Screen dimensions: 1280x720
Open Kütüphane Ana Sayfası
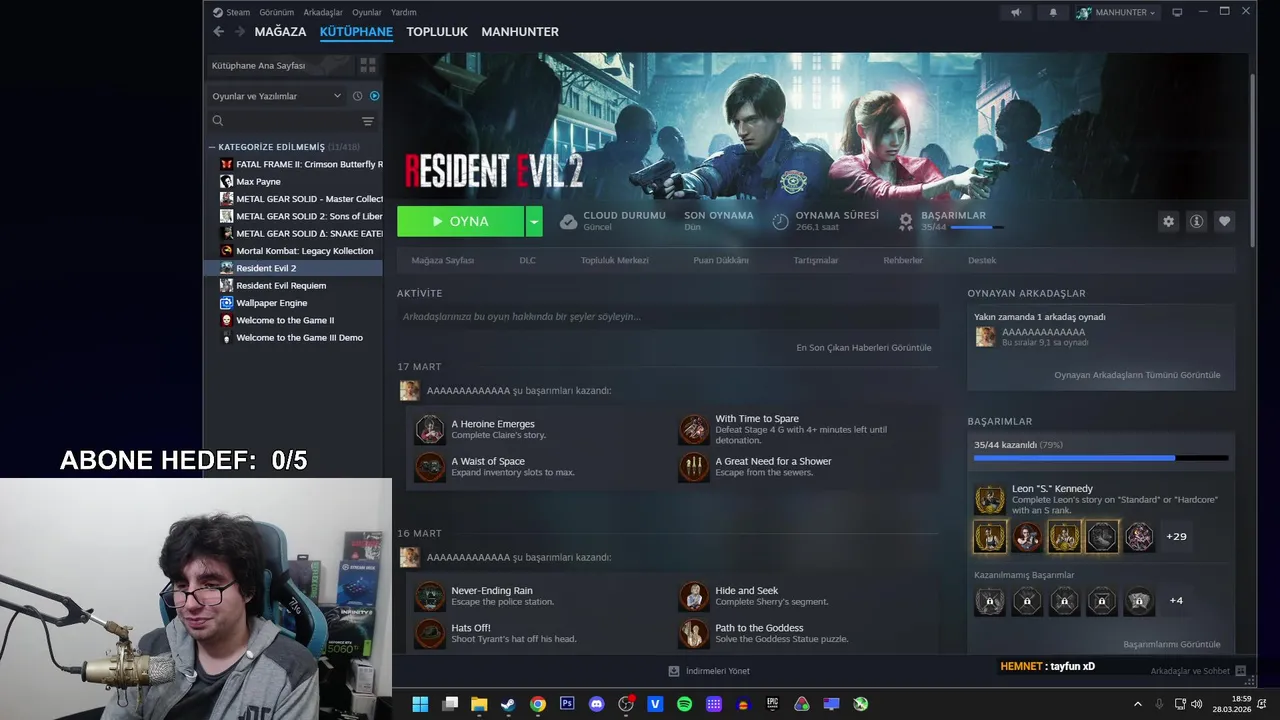tap(279, 65)
